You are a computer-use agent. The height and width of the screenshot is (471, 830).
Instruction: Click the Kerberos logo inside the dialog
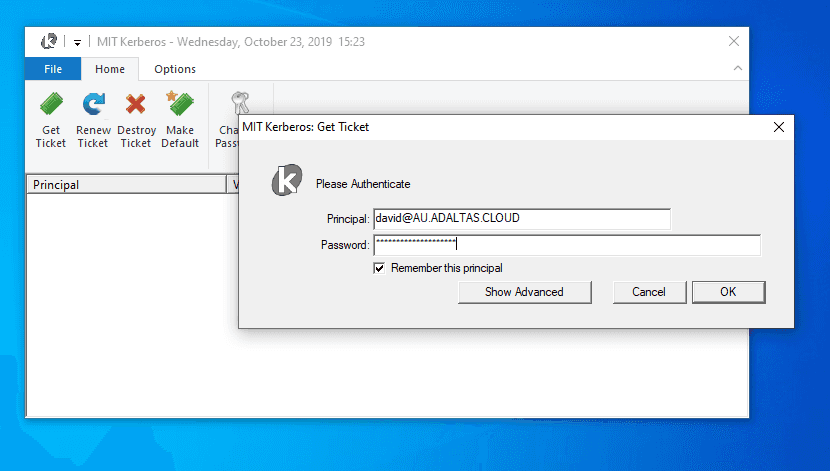coord(287,180)
